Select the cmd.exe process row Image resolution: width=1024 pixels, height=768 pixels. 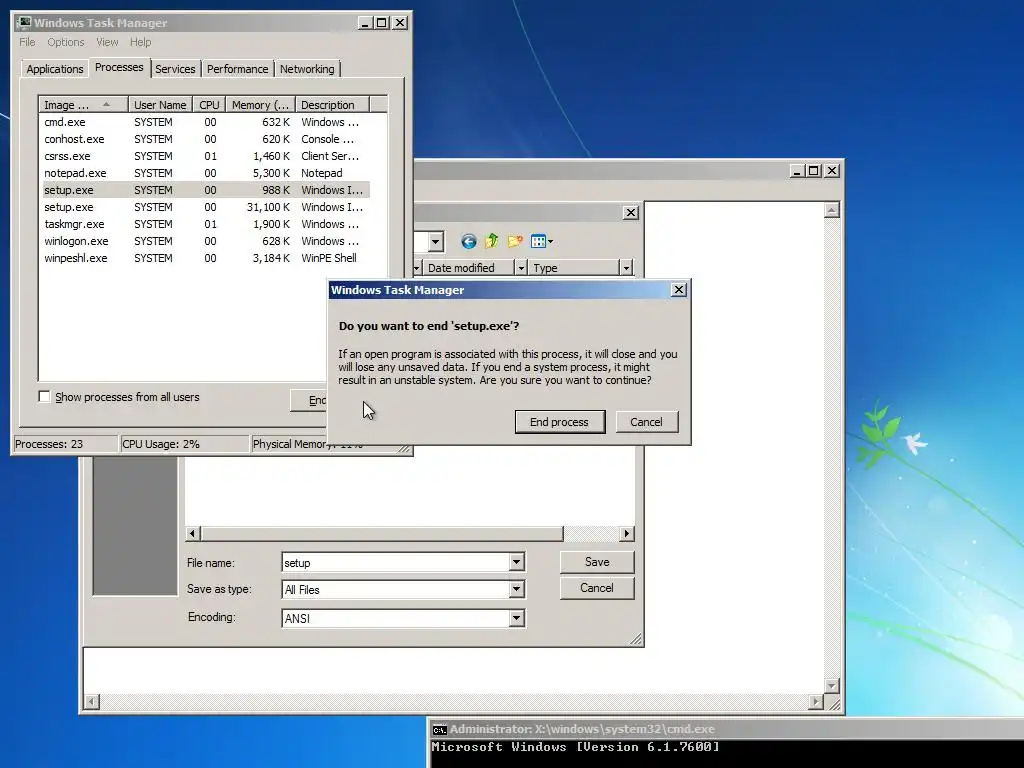click(x=204, y=122)
